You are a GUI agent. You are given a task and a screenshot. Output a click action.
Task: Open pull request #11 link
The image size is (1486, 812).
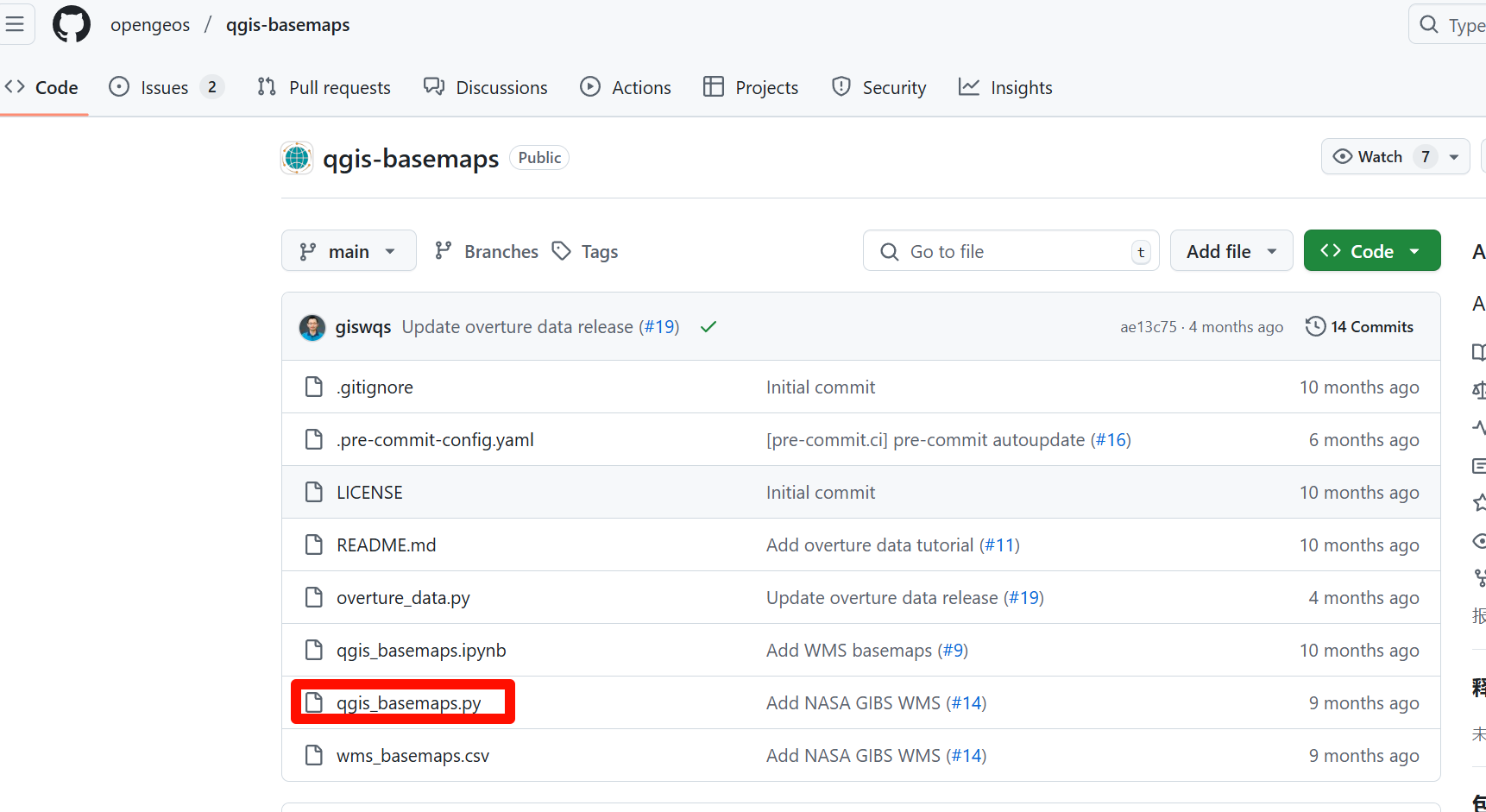[1001, 545]
